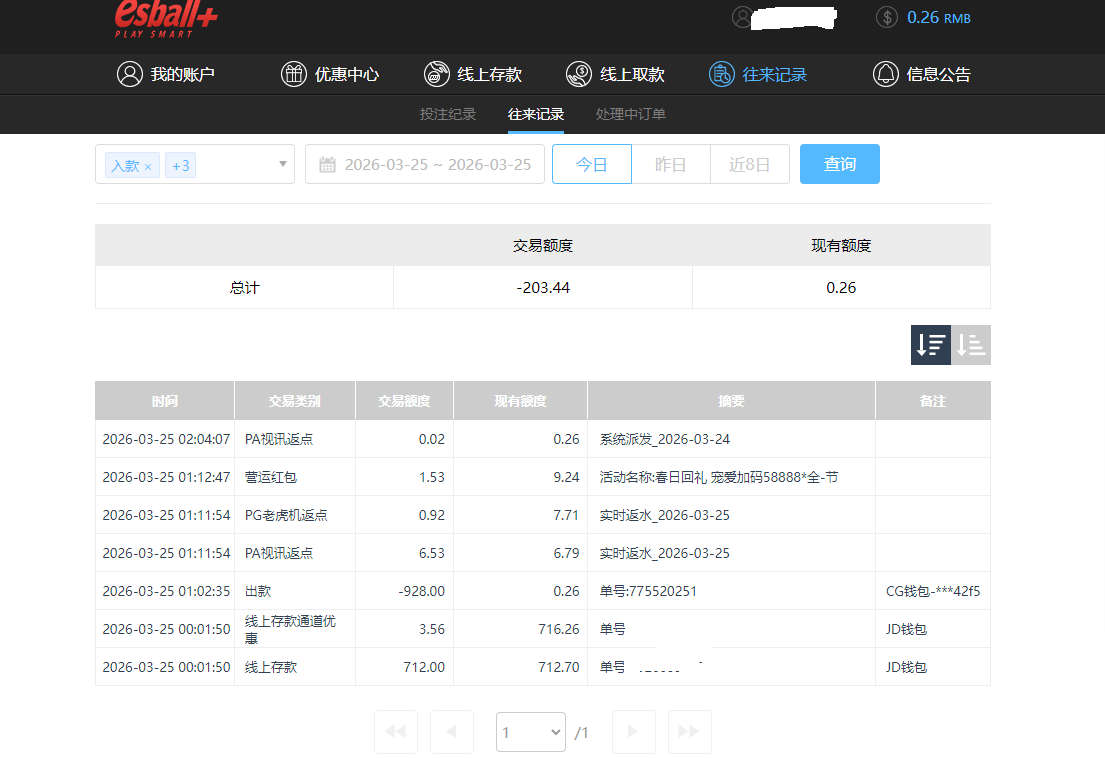Click the dollar balance icon

(886, 17)
